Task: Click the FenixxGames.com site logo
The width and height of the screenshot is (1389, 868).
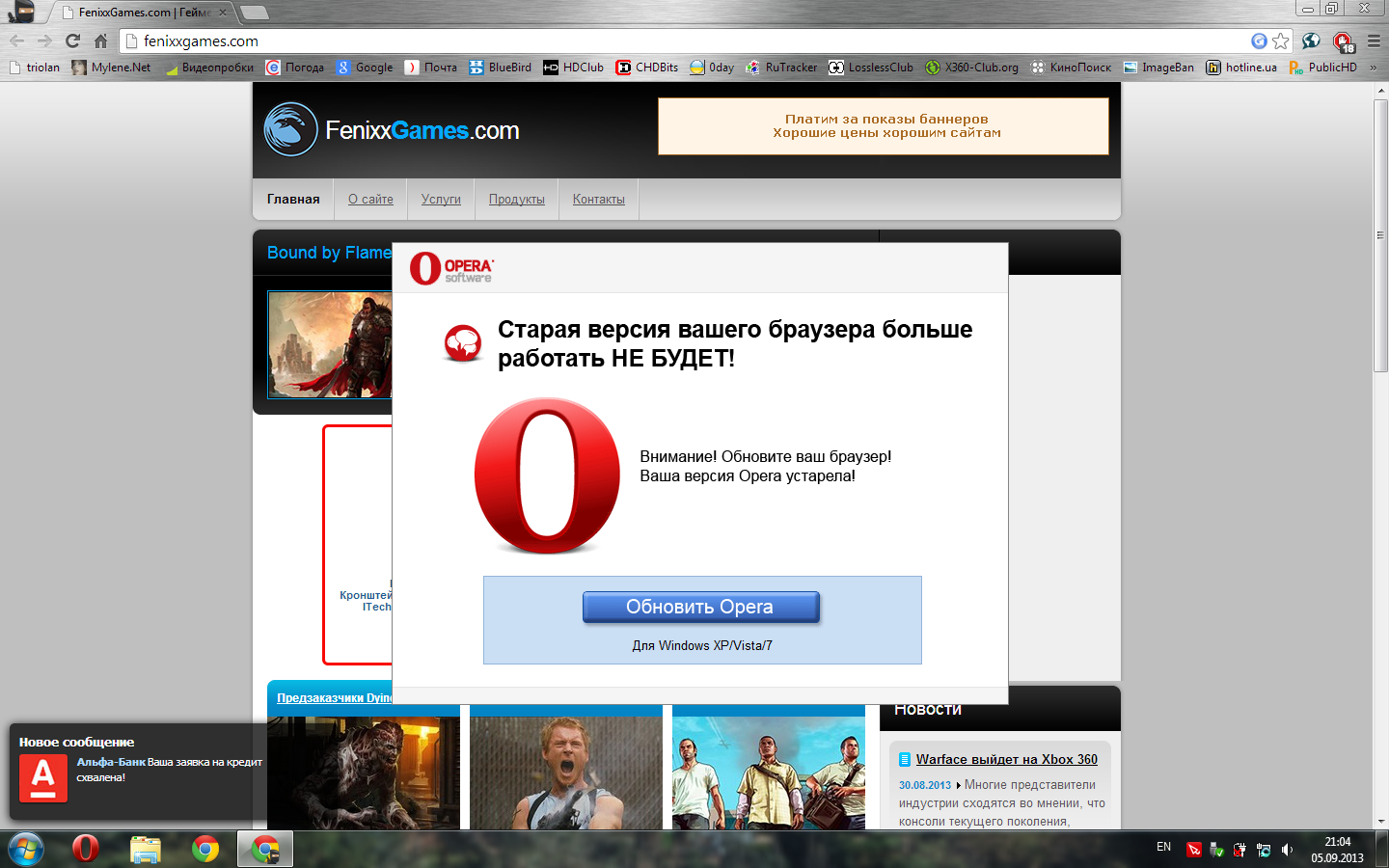Action: coord(392,129)
